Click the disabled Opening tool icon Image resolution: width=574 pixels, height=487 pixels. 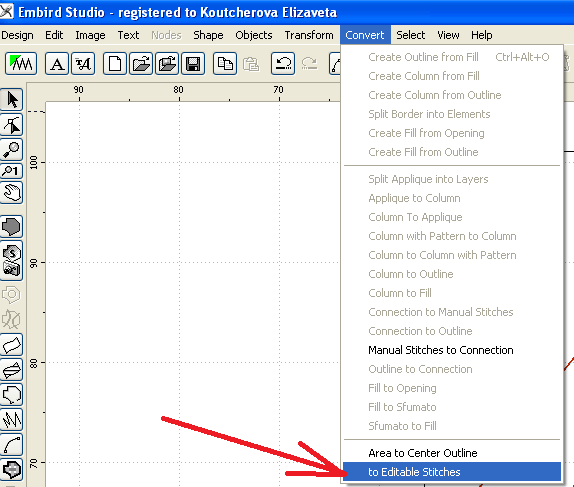coord(12,294)
